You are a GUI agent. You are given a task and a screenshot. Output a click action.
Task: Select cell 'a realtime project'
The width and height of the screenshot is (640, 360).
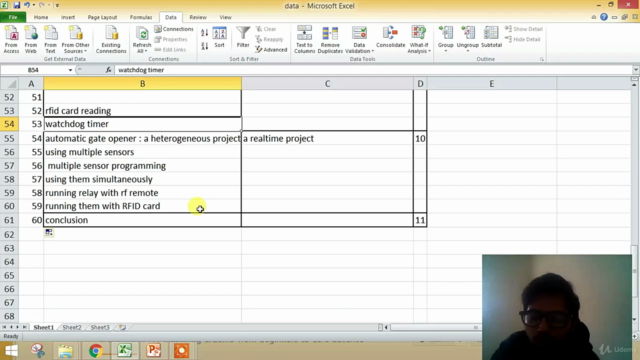(x=327, y=138)
